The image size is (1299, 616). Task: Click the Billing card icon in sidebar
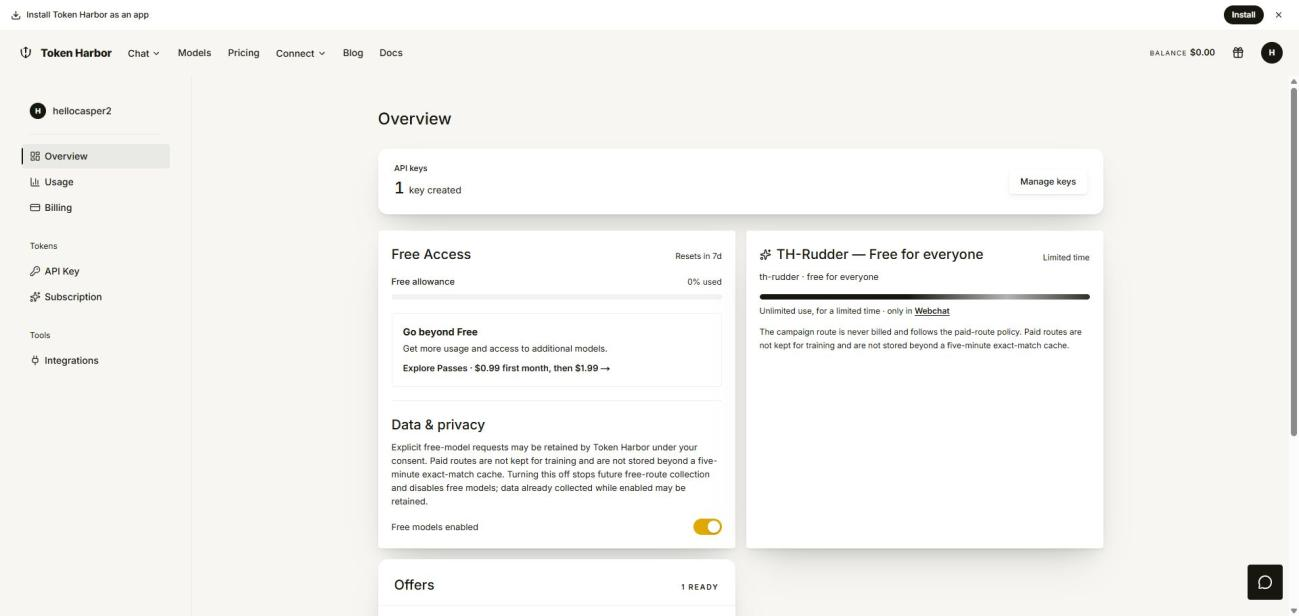tap(35, 208)
